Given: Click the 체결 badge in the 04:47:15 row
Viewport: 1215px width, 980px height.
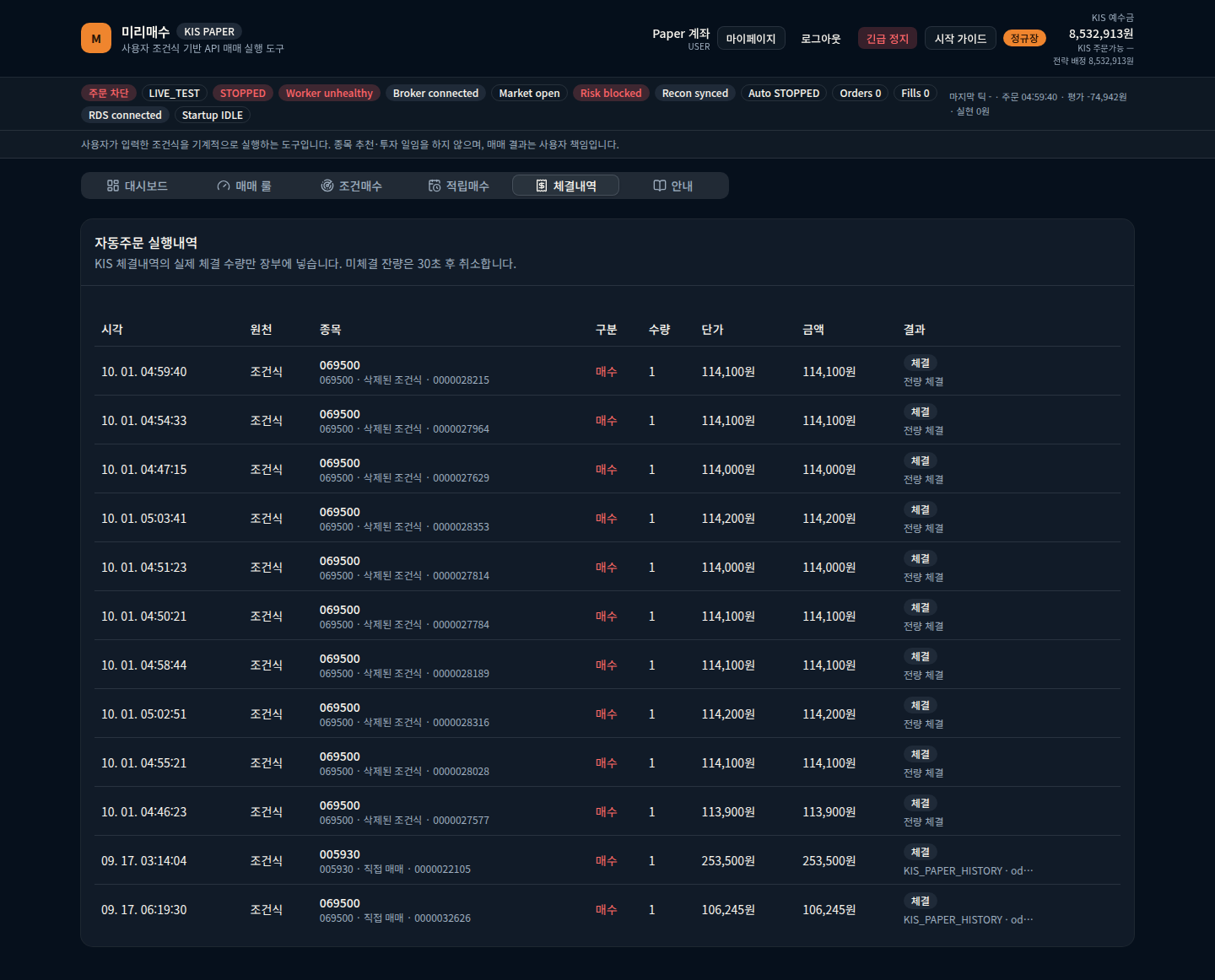Looking at the screenshot, I should click(x=921, y=460).
